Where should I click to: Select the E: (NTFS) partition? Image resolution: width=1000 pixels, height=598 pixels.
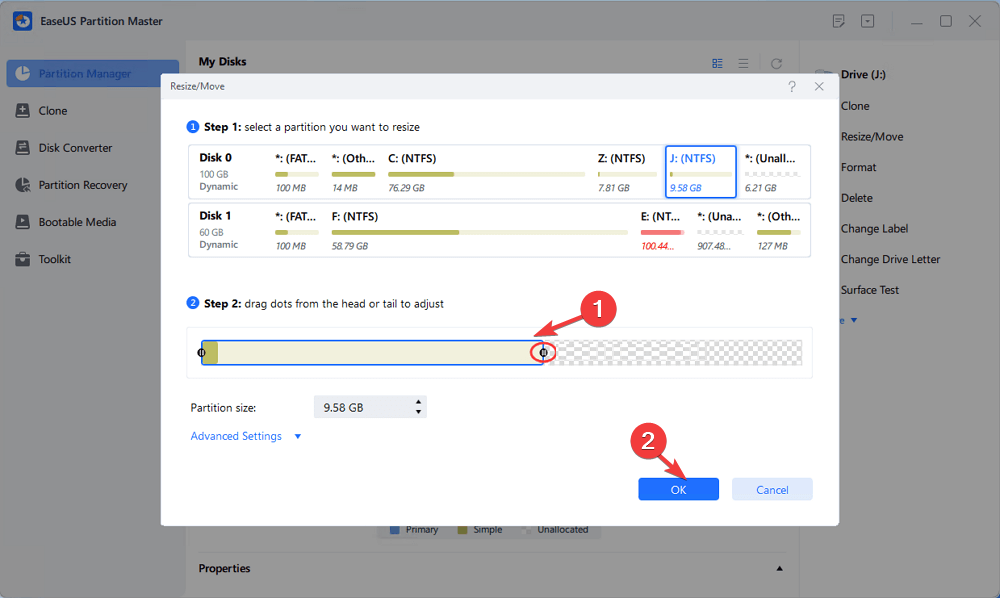point(662,230)
